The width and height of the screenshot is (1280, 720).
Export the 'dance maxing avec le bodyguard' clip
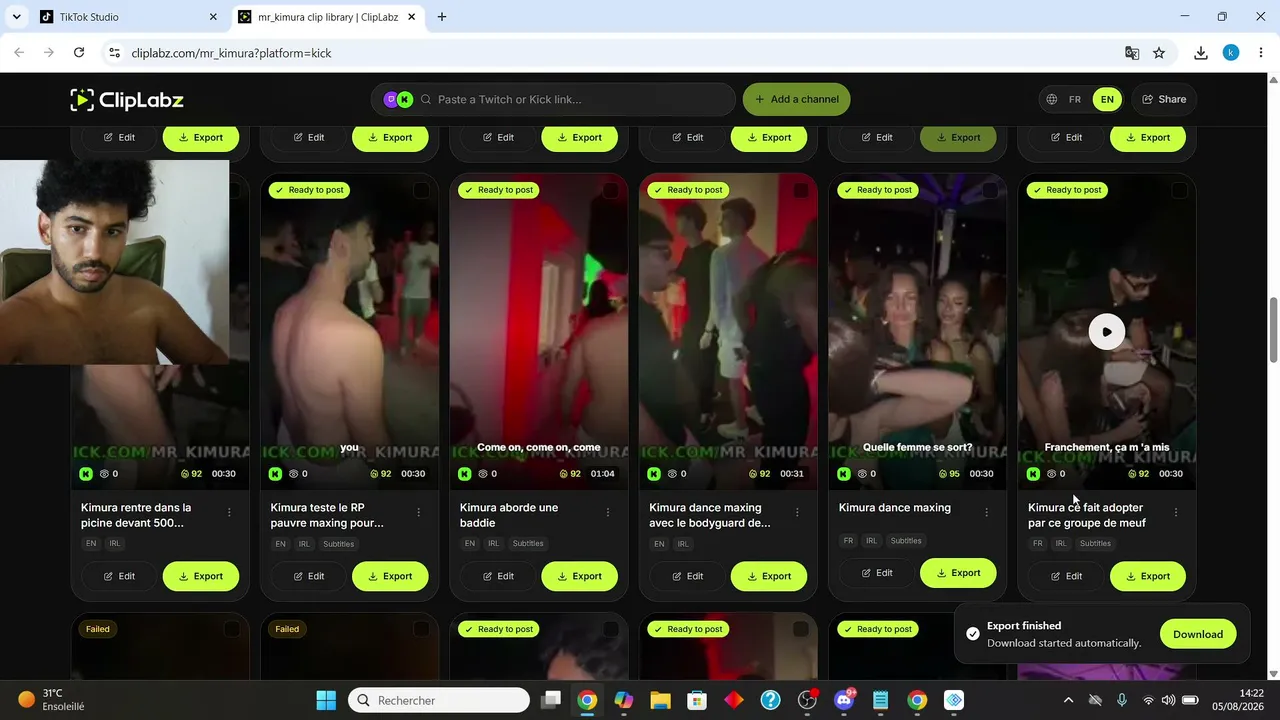click(x=769, y=576)
